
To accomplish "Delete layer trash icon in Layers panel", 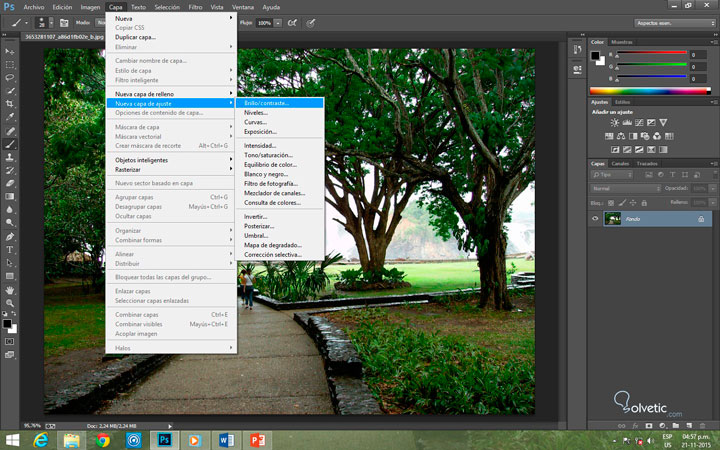I will (702, 426).
